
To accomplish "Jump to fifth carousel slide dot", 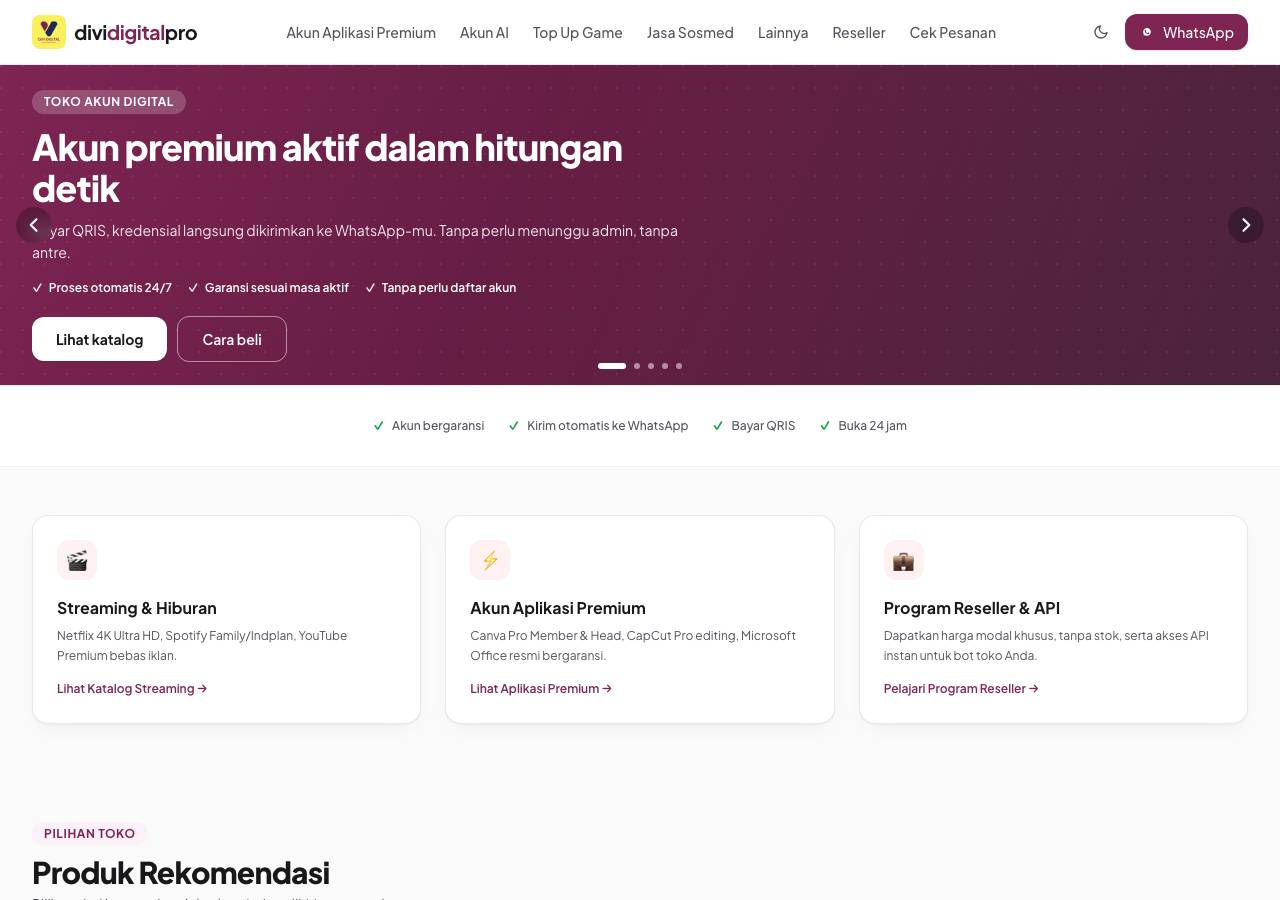I will (679, 366).
